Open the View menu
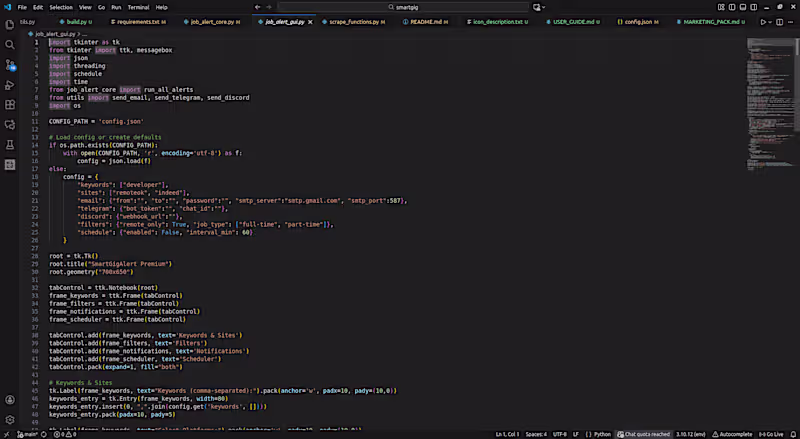 [85, 7]
